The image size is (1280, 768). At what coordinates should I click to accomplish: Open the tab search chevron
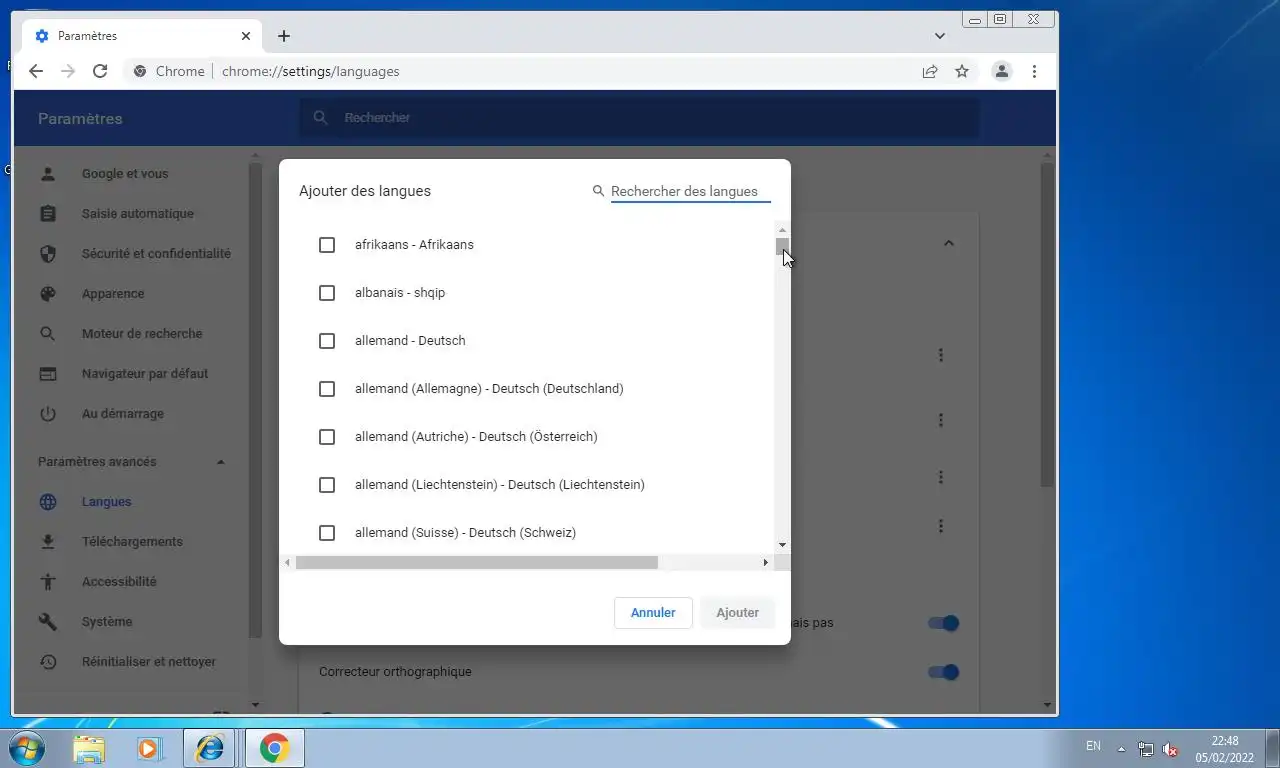pos(940,36)
